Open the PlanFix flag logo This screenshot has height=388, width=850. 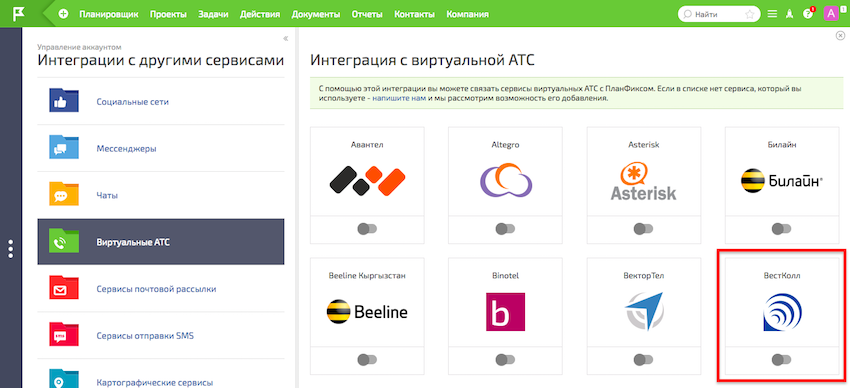[x=19, y=14]
